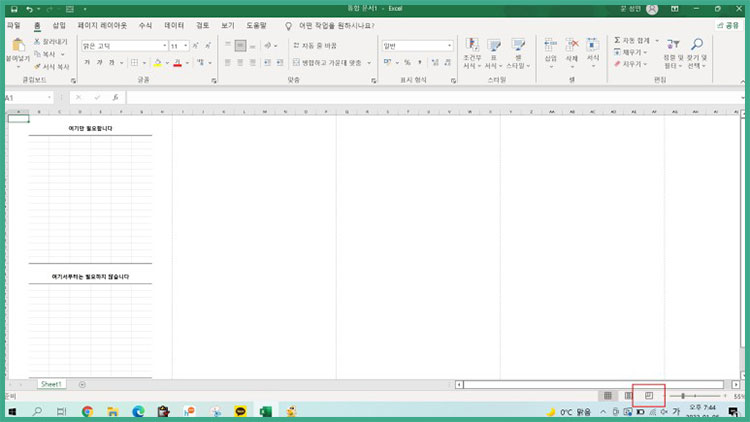Viewport: 750px width, 422px height.
Task: Undo last action in quick access toolbar
Action: tap(29, 9)
